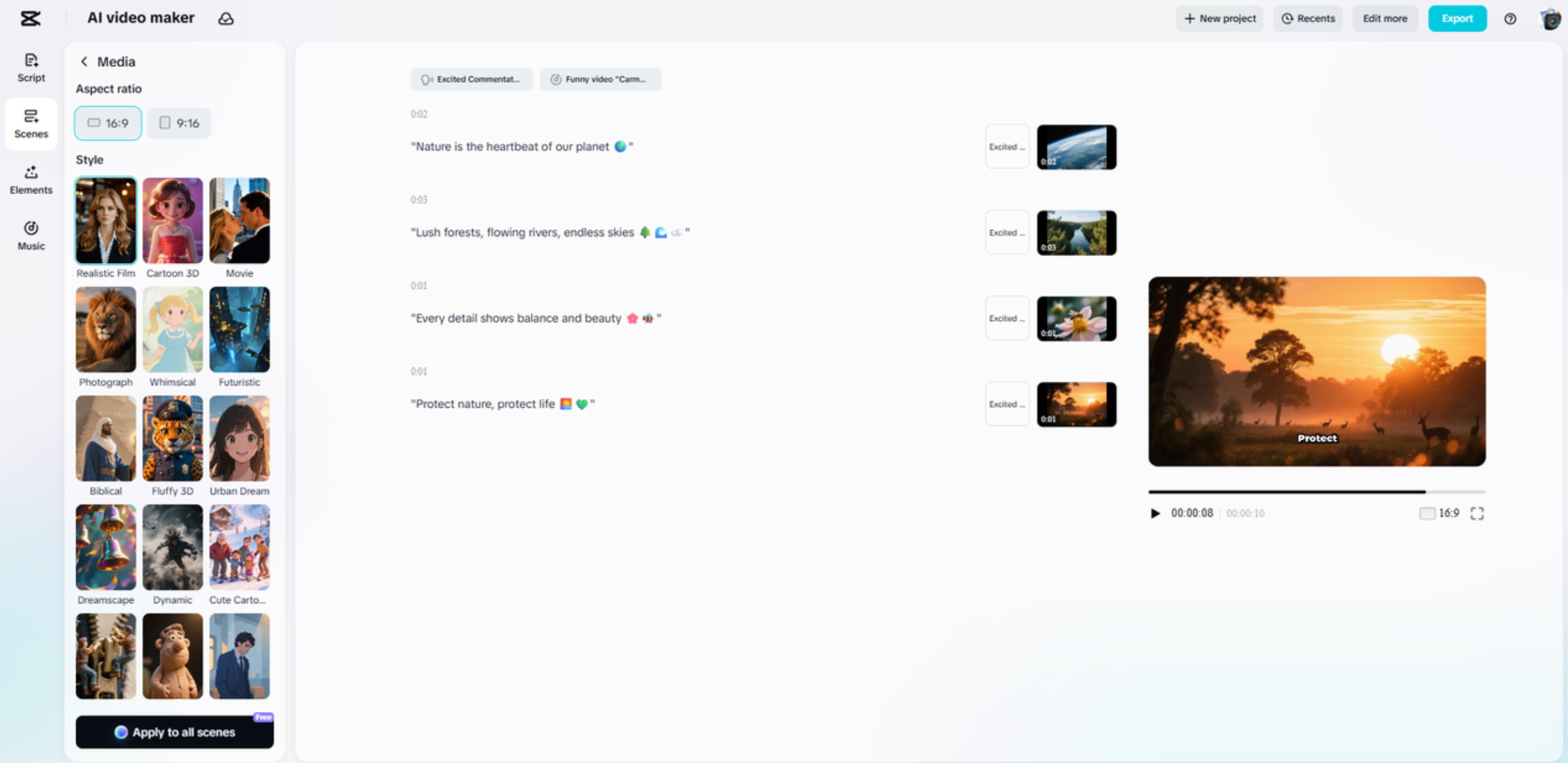Edit "Every detail shows balance" script line
Viewport: 1568px width, 763px height.
(x=536, y=319)
